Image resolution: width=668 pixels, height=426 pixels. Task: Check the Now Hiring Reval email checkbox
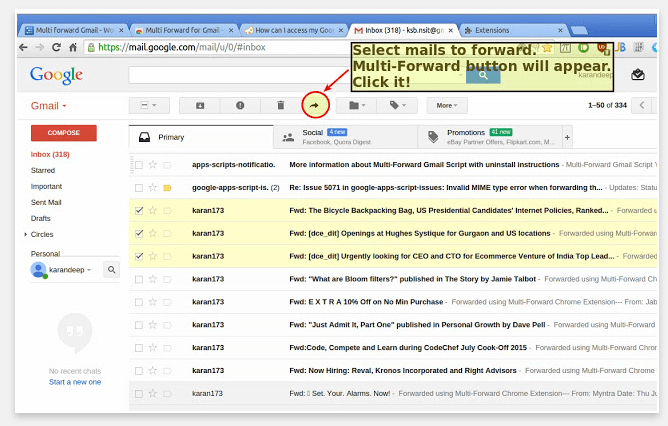pyautogui.click(x=139, y=371)
